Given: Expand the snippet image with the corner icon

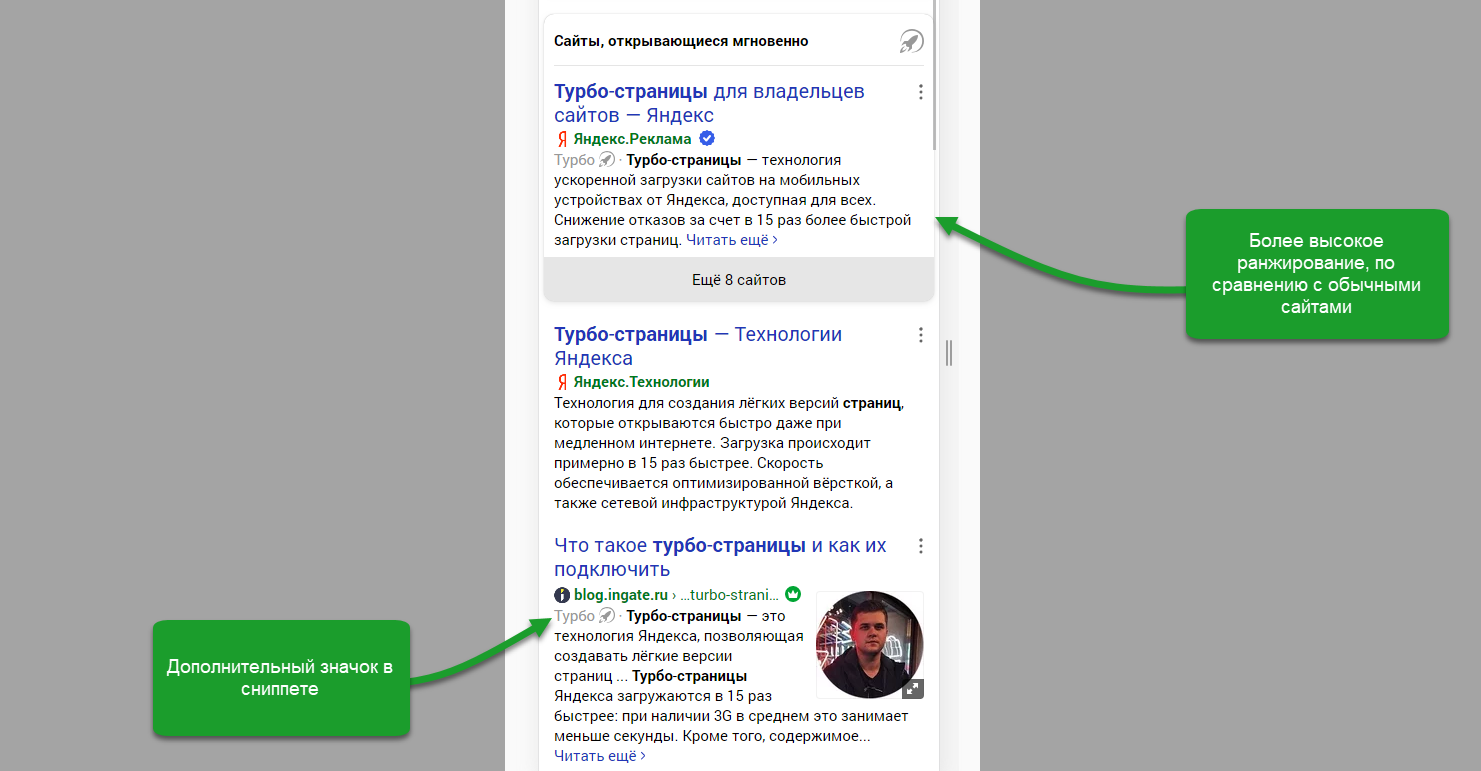Looking at the screenshot, I should 913,689.
